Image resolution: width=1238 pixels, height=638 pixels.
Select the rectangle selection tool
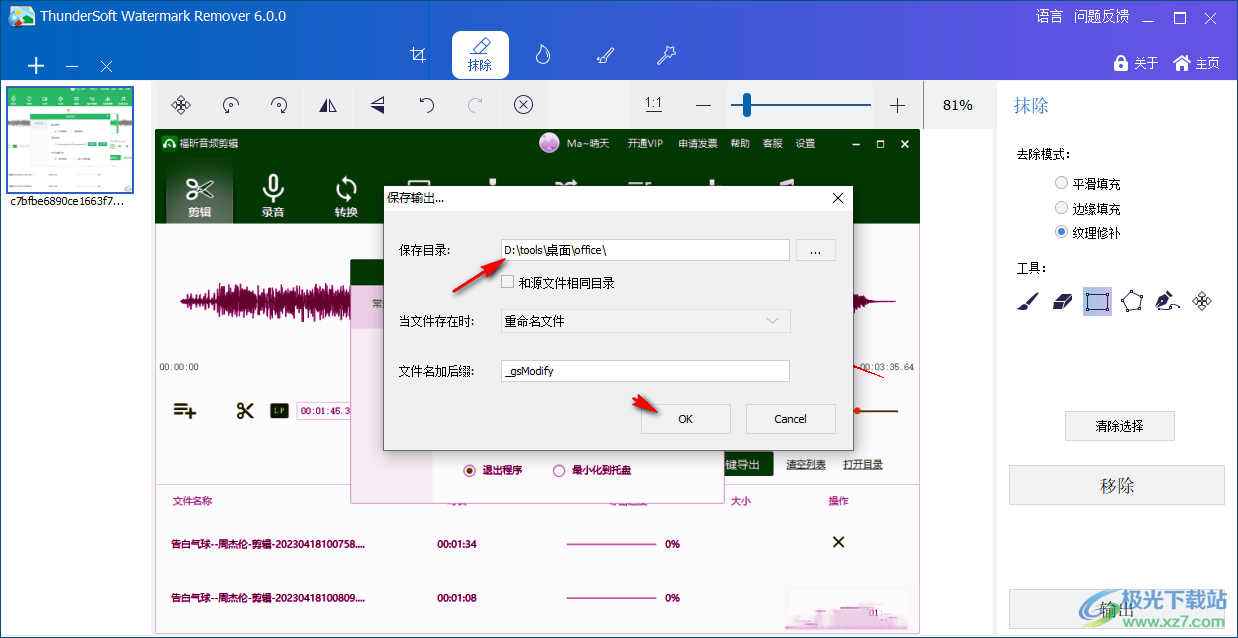1097,300
